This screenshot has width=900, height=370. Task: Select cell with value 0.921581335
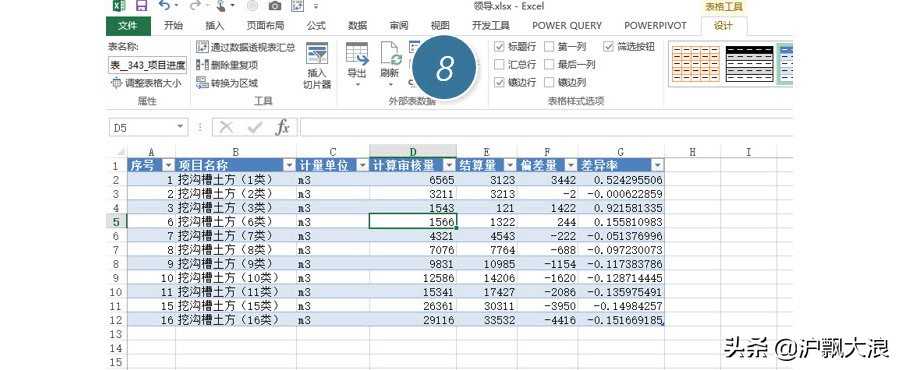click(x=621, y=208)
